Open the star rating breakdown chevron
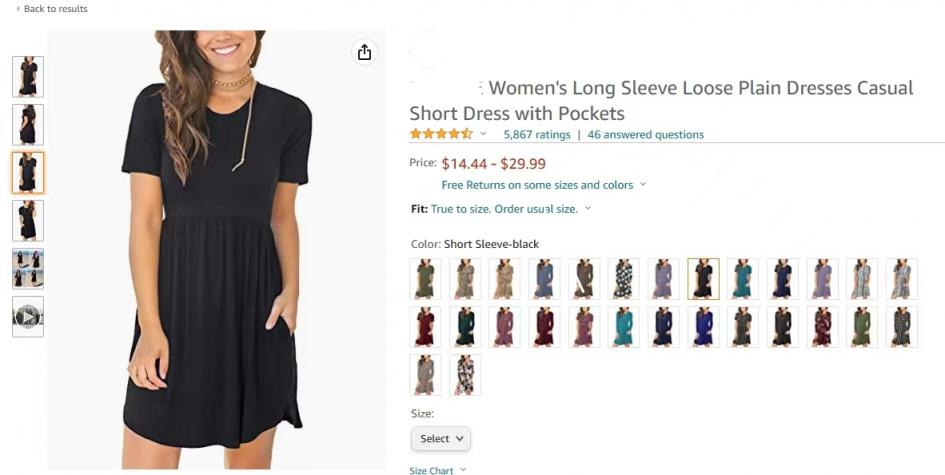The height and width of the screenshot is (475, 945). click(483, 134)
